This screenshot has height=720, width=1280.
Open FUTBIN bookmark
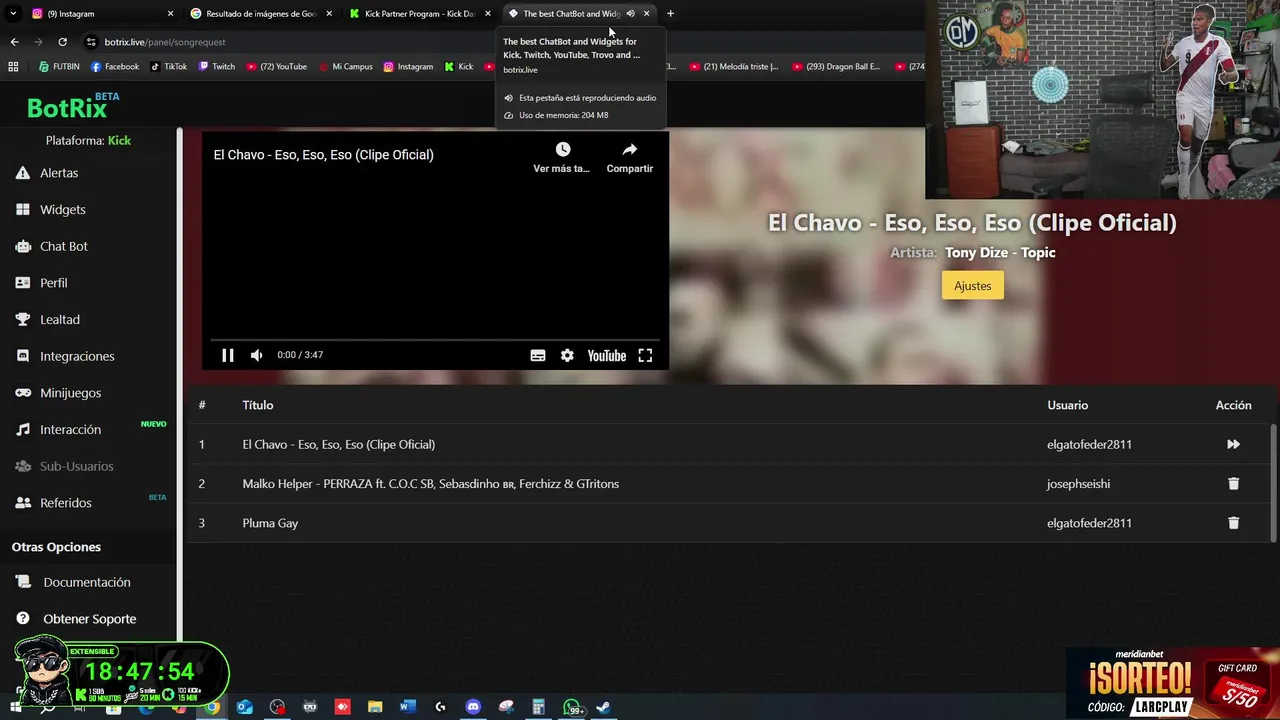pyautogui.click(x=59, y=67)
